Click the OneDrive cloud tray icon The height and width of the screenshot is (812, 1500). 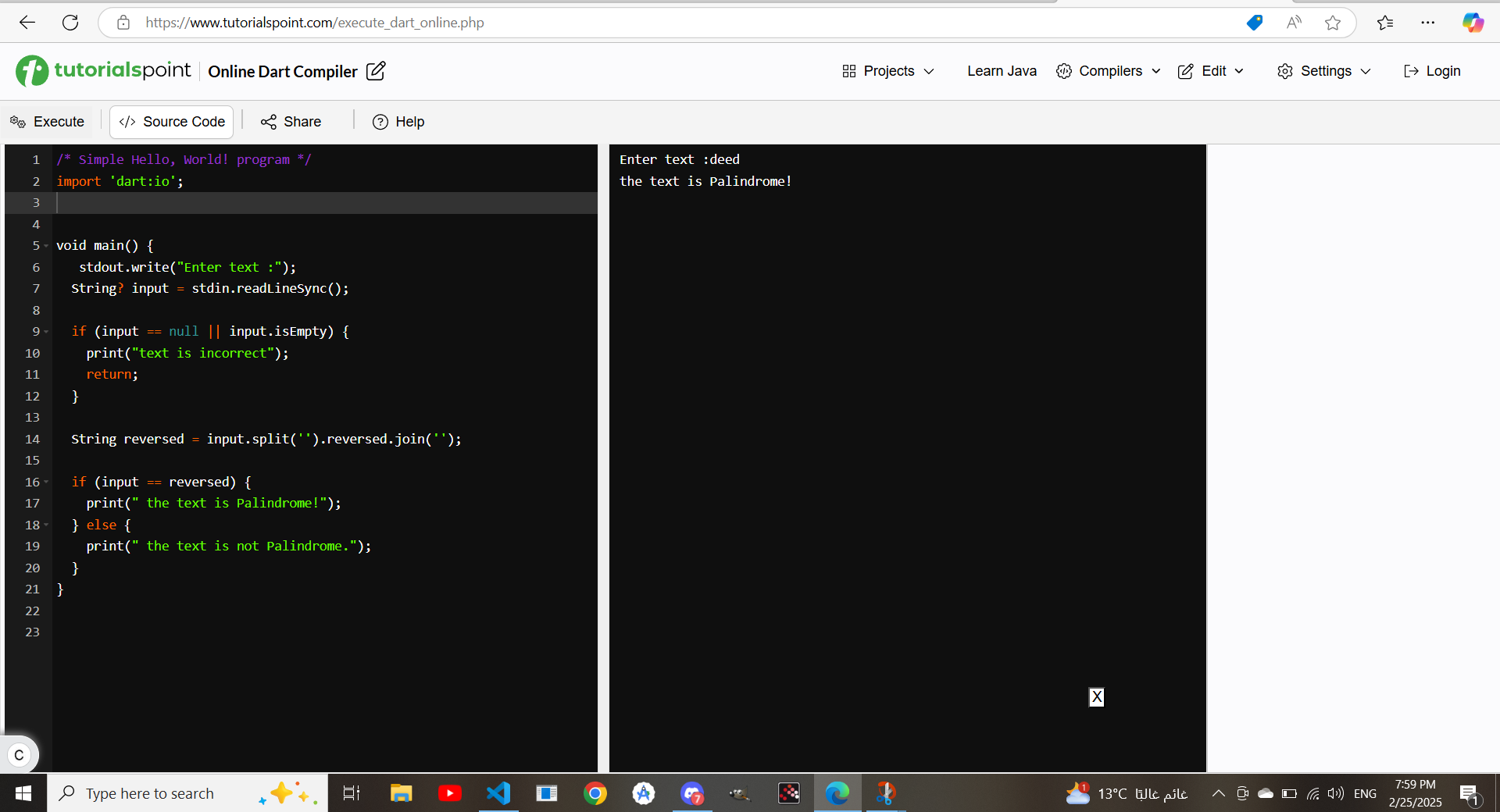pyautogui.click(x=1266, y=793)
